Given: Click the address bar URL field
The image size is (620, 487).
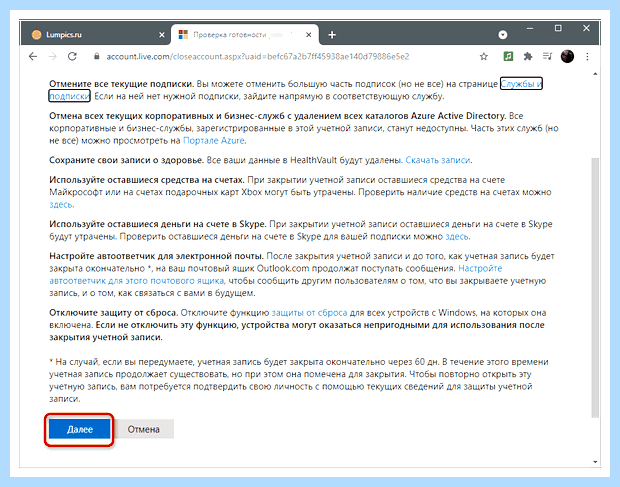Looking at the screenshot, I should tap(257, 57).
